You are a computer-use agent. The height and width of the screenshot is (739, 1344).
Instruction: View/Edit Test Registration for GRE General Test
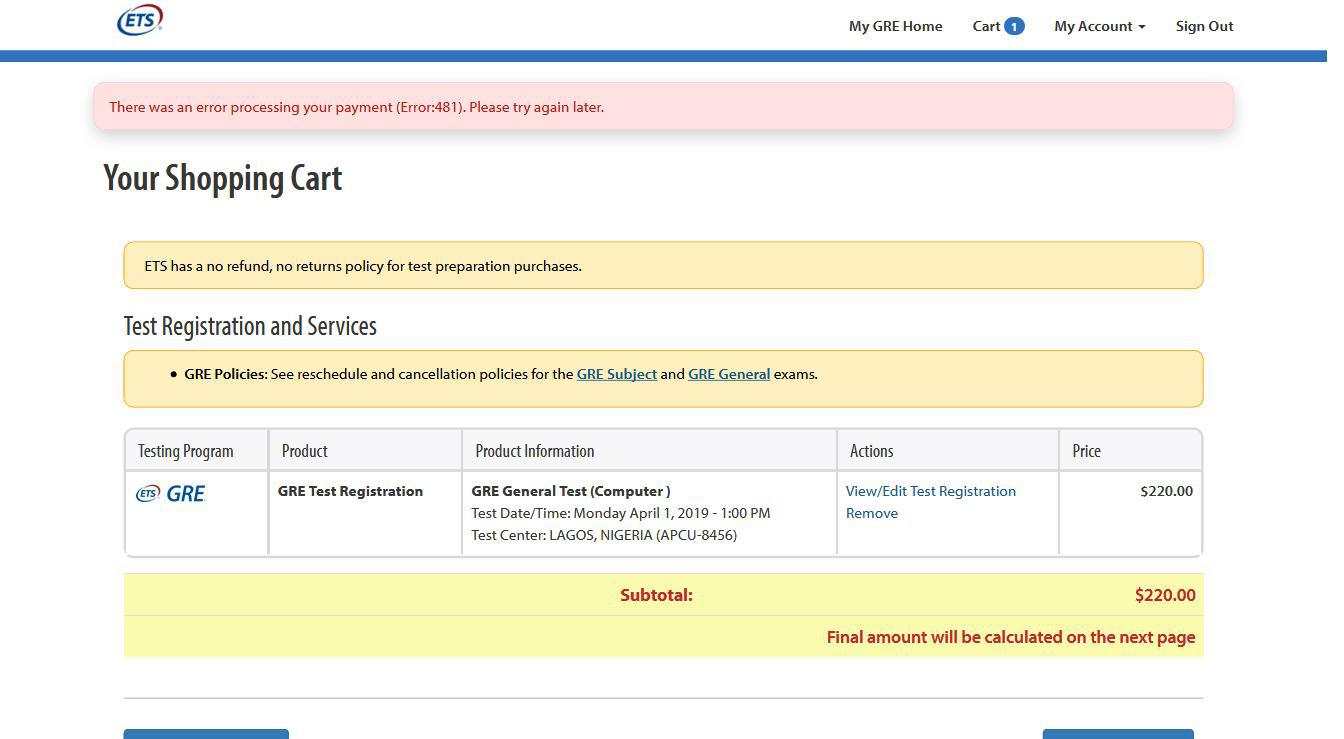click(930, 491)
